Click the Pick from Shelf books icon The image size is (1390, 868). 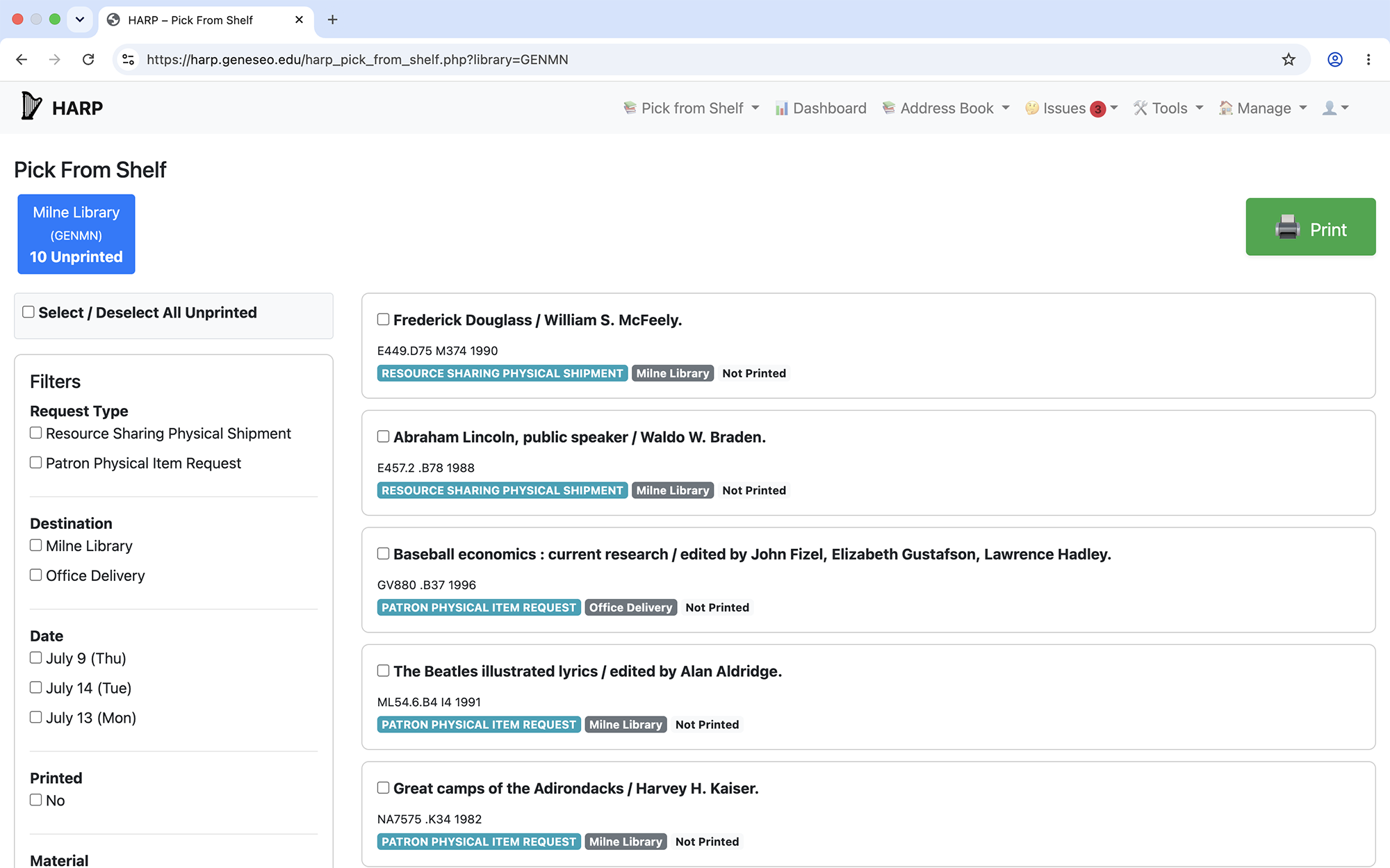[x=630, y=108]
